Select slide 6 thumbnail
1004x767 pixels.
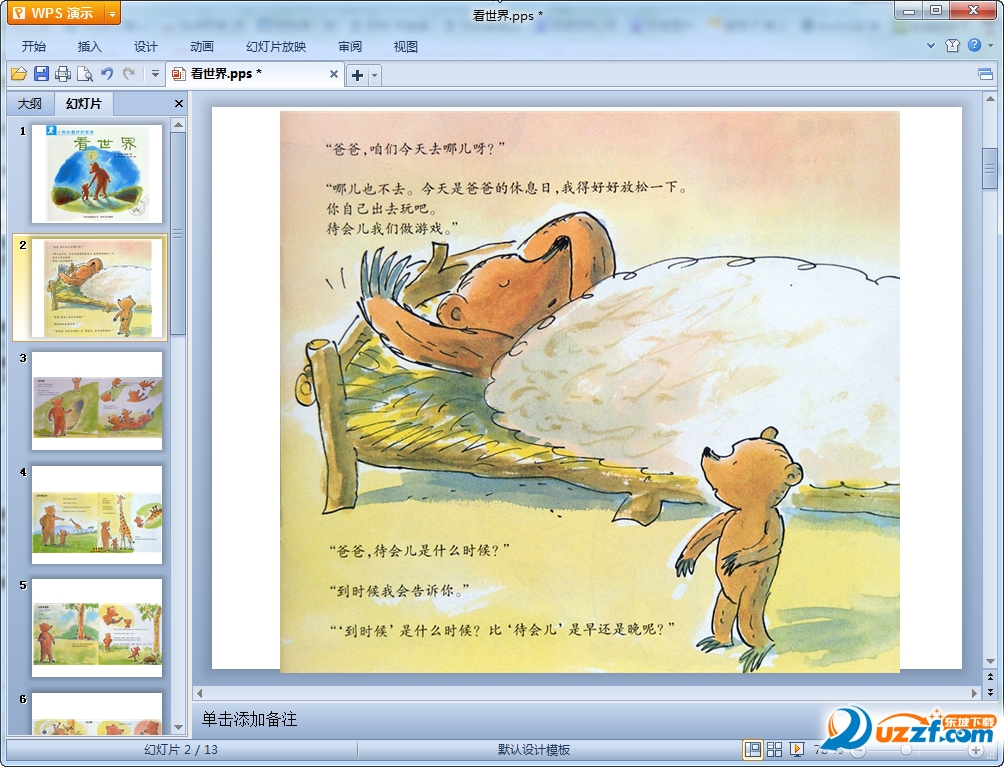coord(97,714)
